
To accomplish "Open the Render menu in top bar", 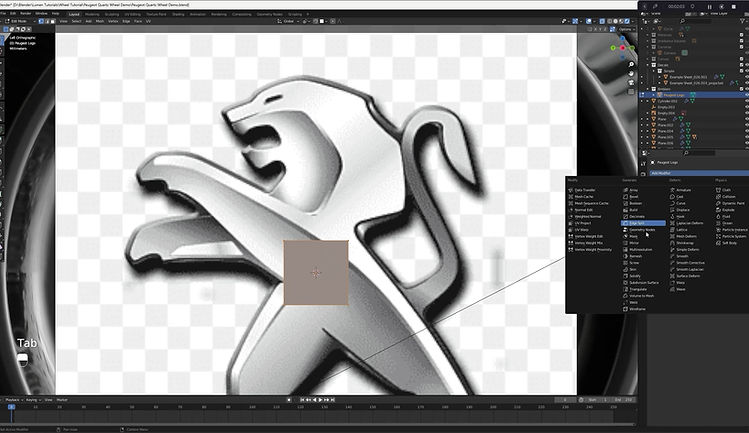I will tap(25, 13).
